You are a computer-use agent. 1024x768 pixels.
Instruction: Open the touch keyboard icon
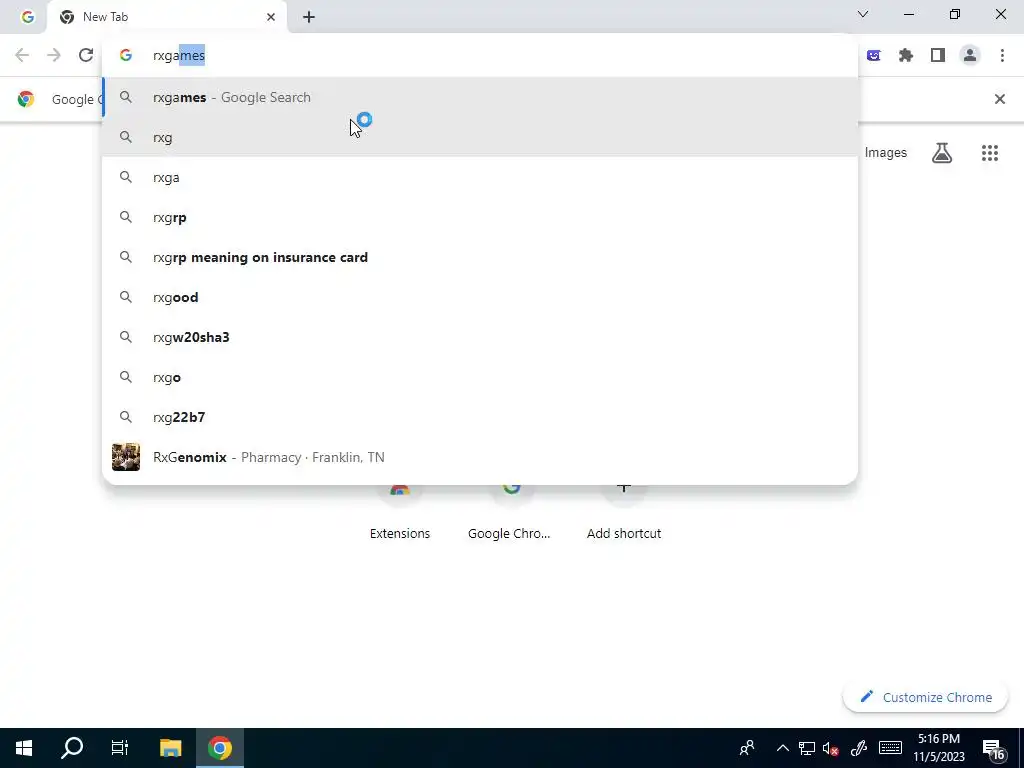[x=890, y=748]
